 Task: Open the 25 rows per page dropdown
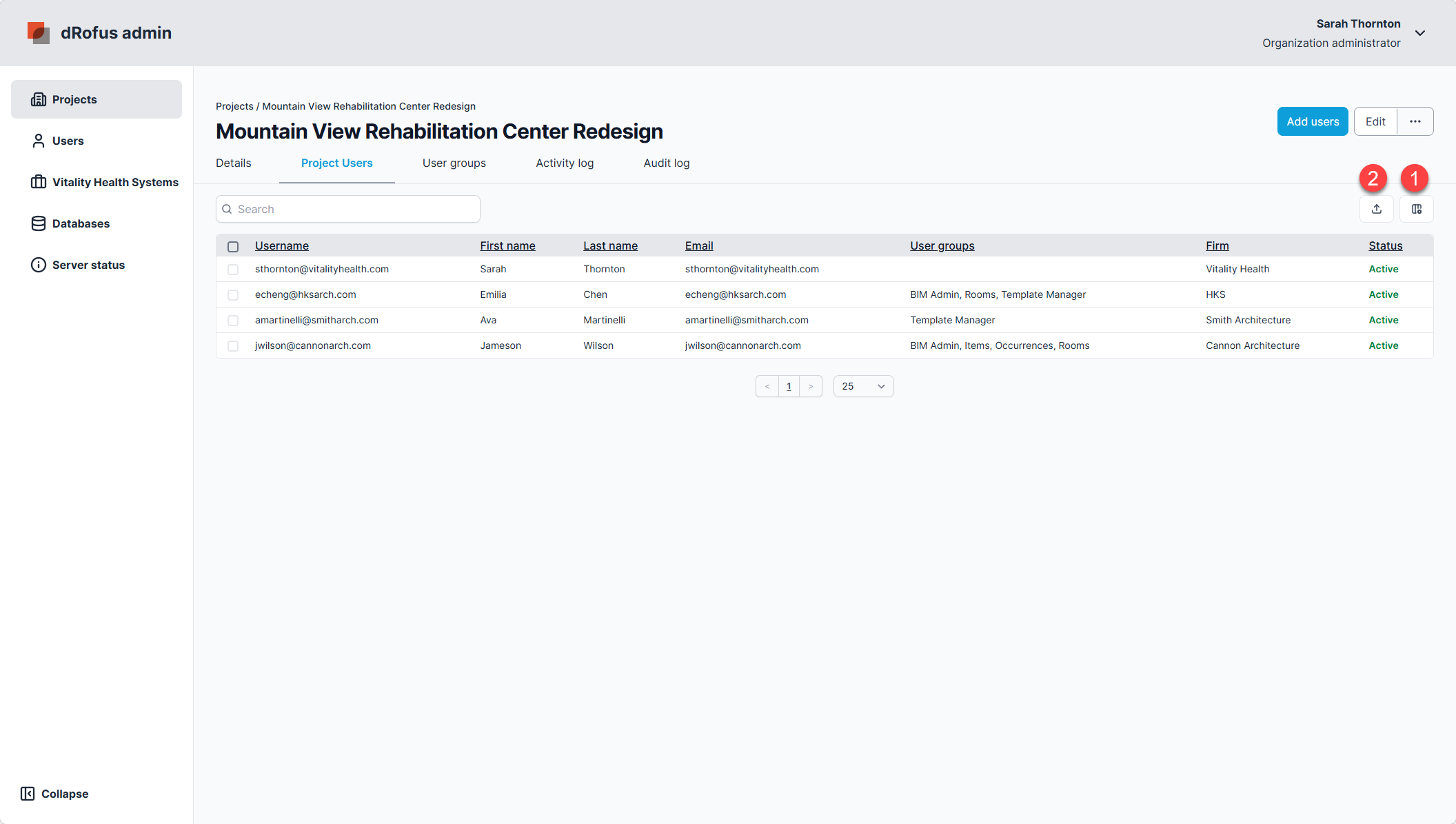[x=863, y=386]
